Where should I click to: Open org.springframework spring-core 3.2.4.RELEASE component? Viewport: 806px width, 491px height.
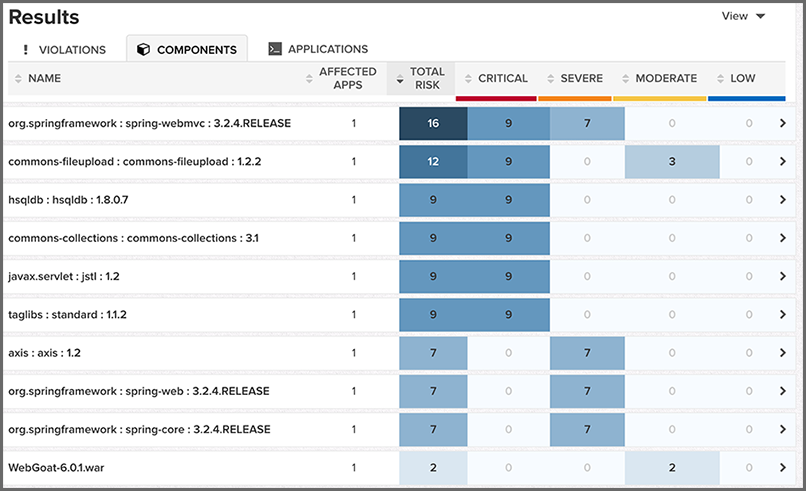pos(139,429)
